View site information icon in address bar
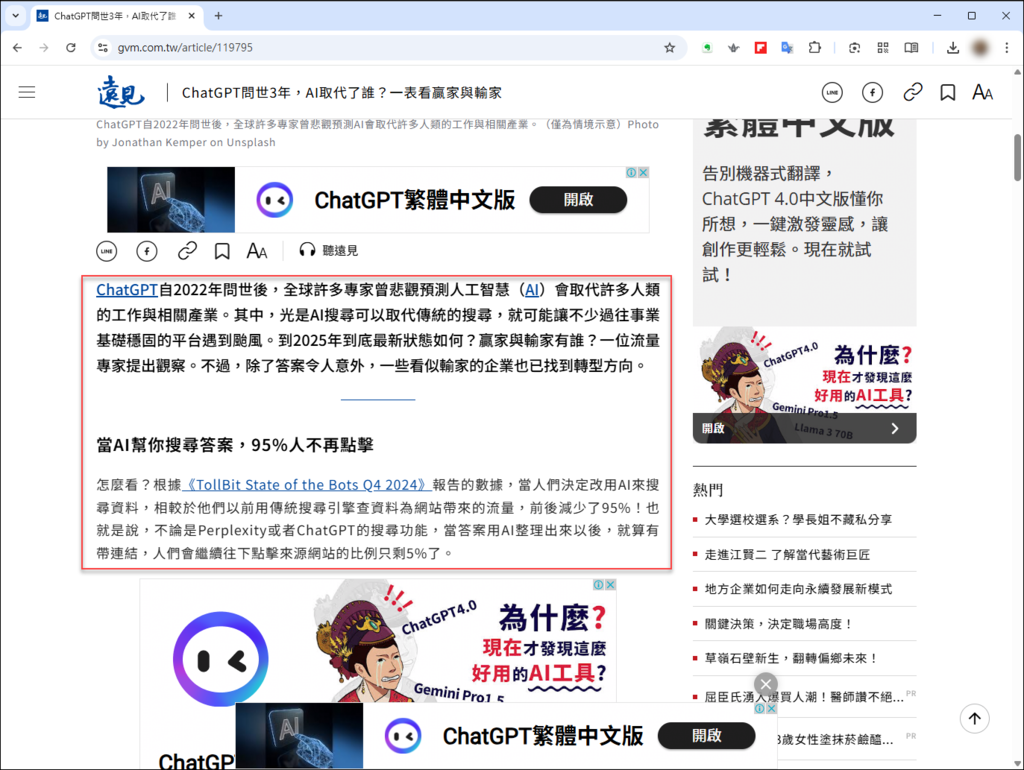 point(103,48)
